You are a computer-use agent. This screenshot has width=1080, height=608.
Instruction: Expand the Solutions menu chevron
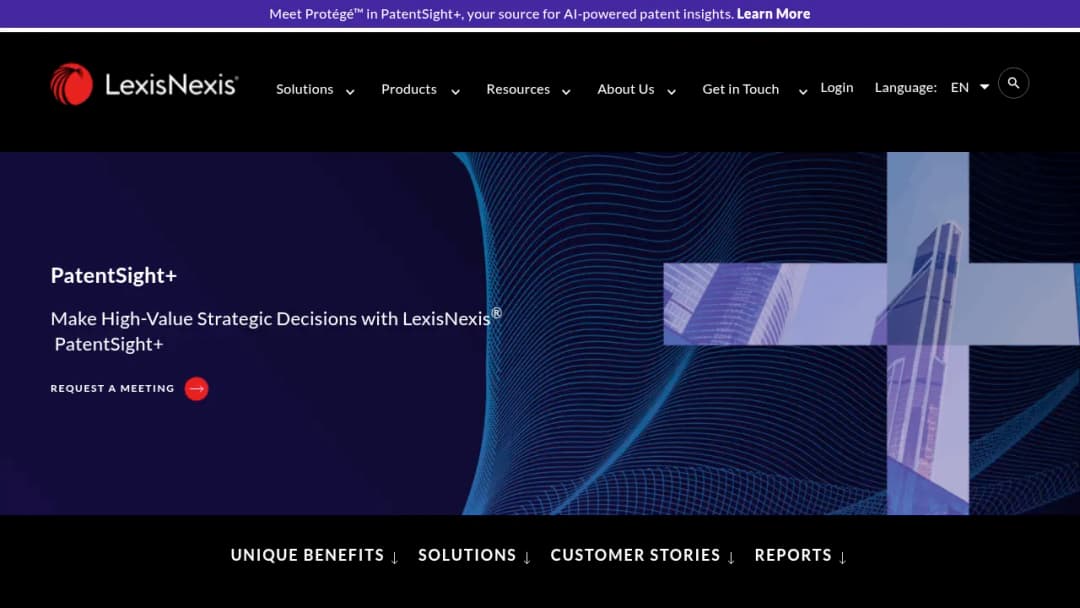tap(350, 92)
